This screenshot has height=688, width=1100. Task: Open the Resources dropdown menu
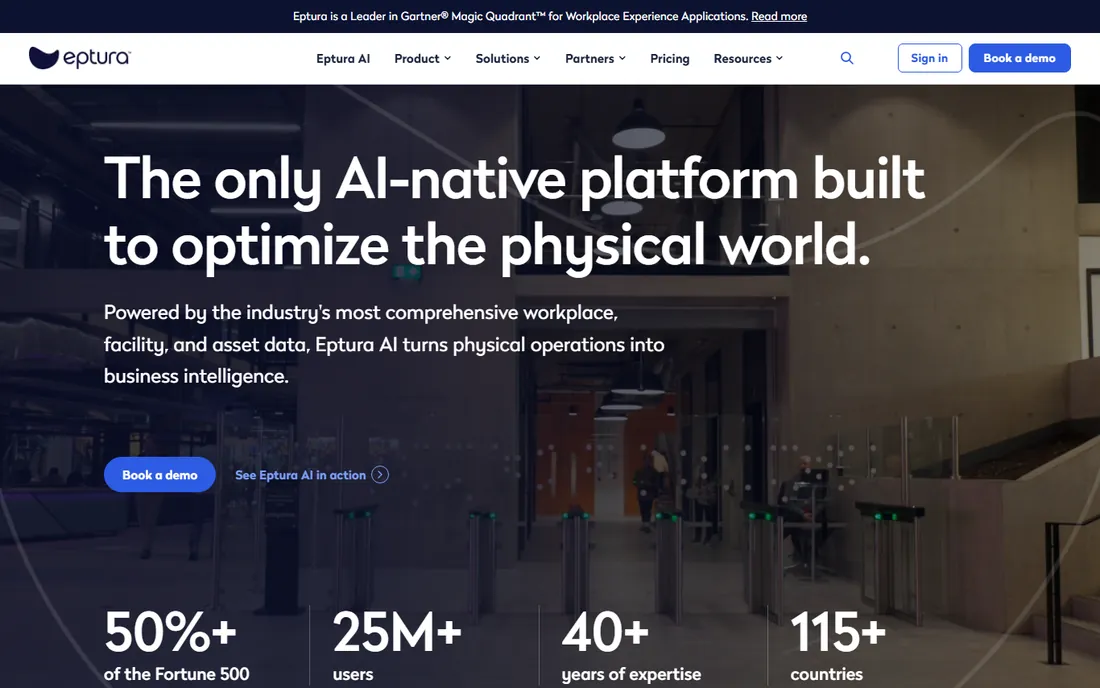748,58
